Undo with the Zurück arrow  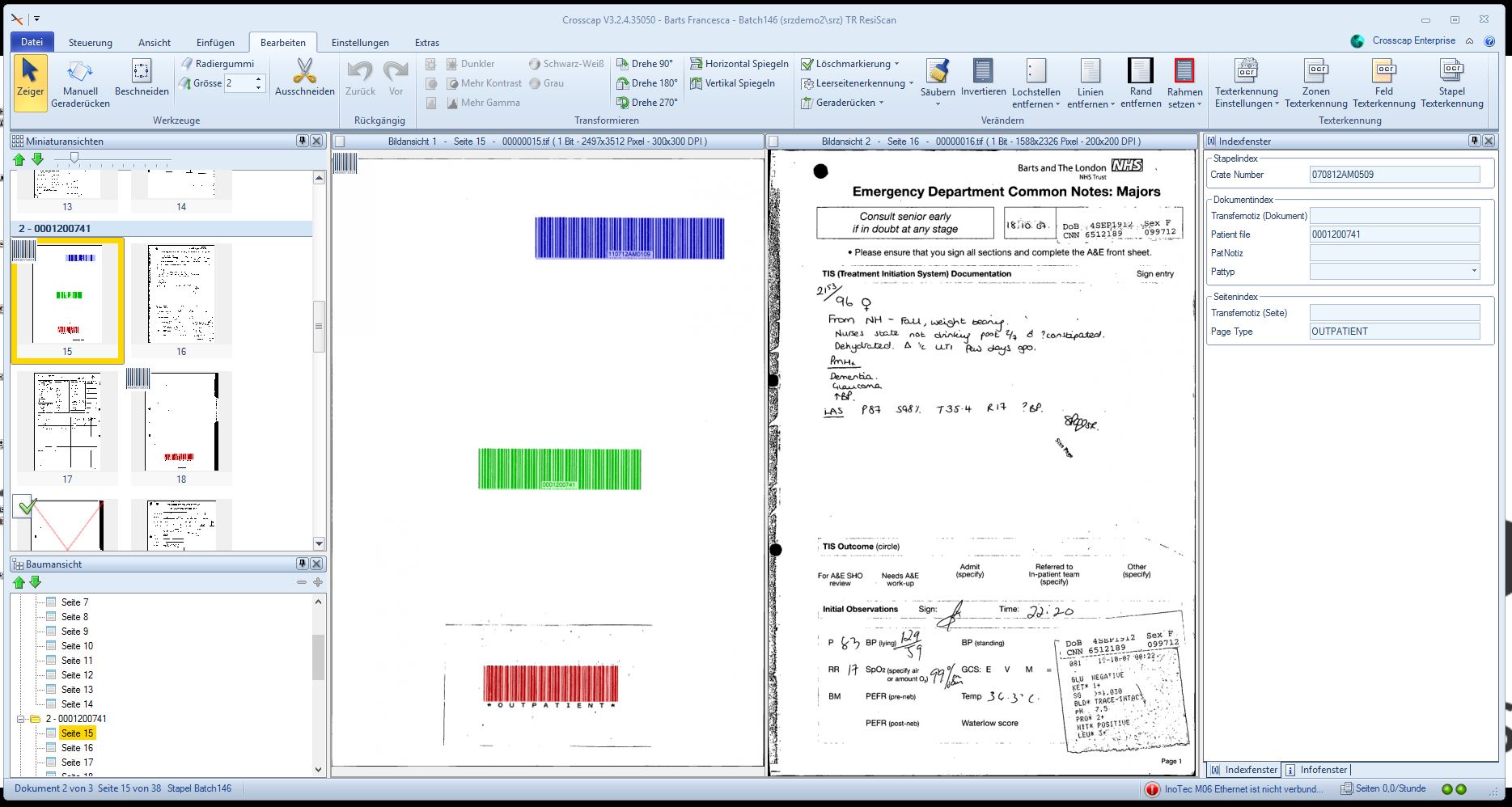pos(360,78)
